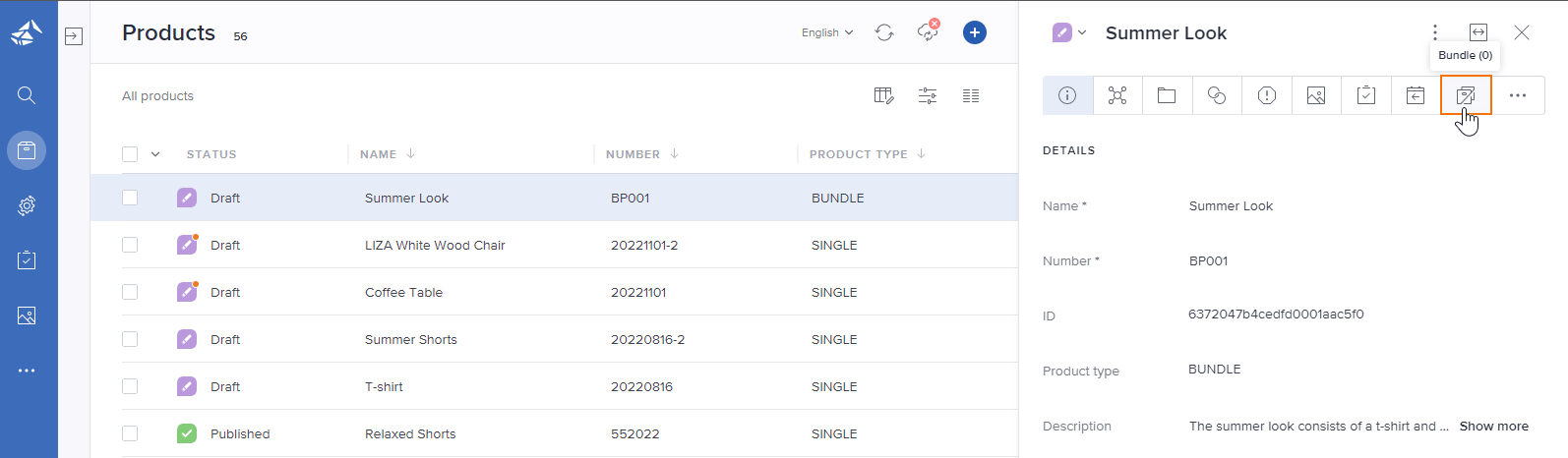Open the English language dropdown
Screen dimensions: 1568x458
pos(826,32)
